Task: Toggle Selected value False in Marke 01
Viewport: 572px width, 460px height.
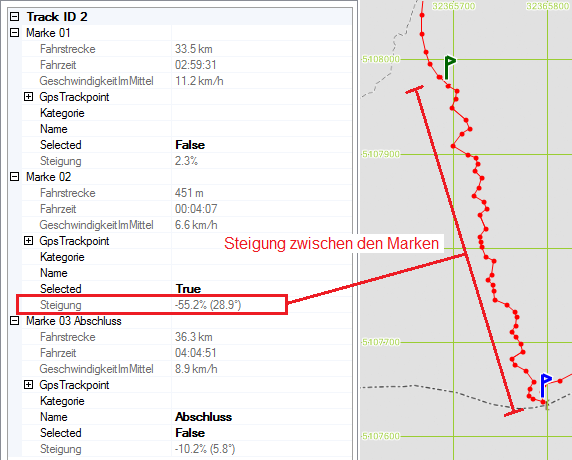Action: (190, 145)
